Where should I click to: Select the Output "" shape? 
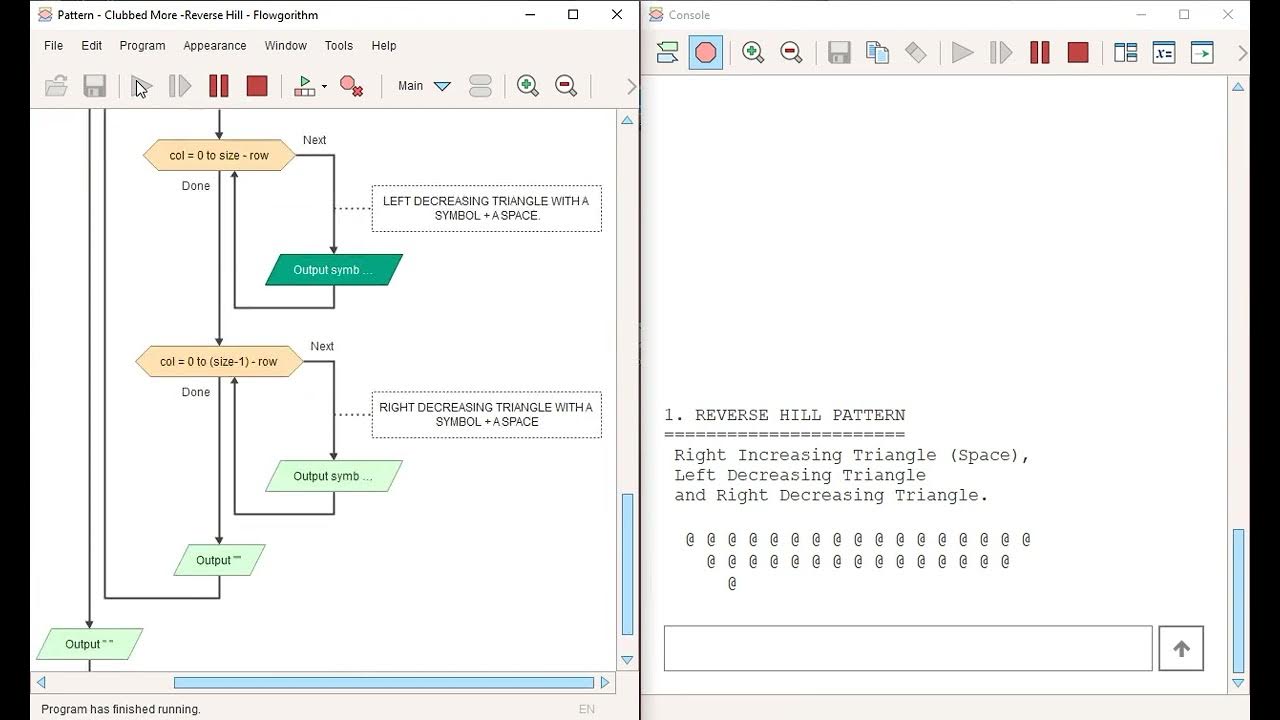click(219, 560)
